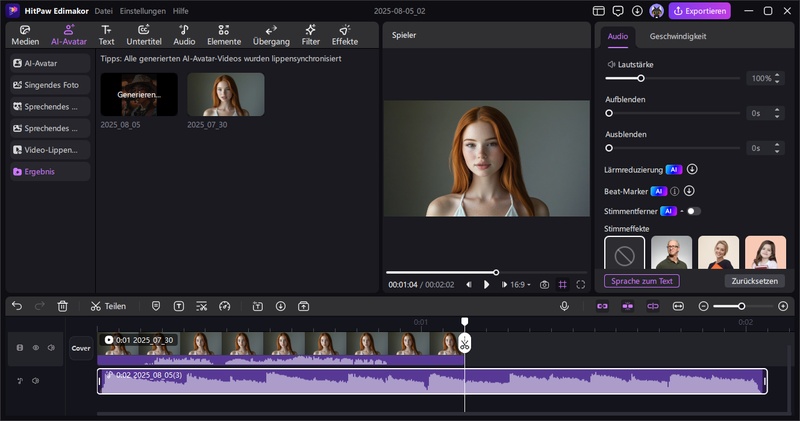Select the bald man voice effect

pos(671,253)
